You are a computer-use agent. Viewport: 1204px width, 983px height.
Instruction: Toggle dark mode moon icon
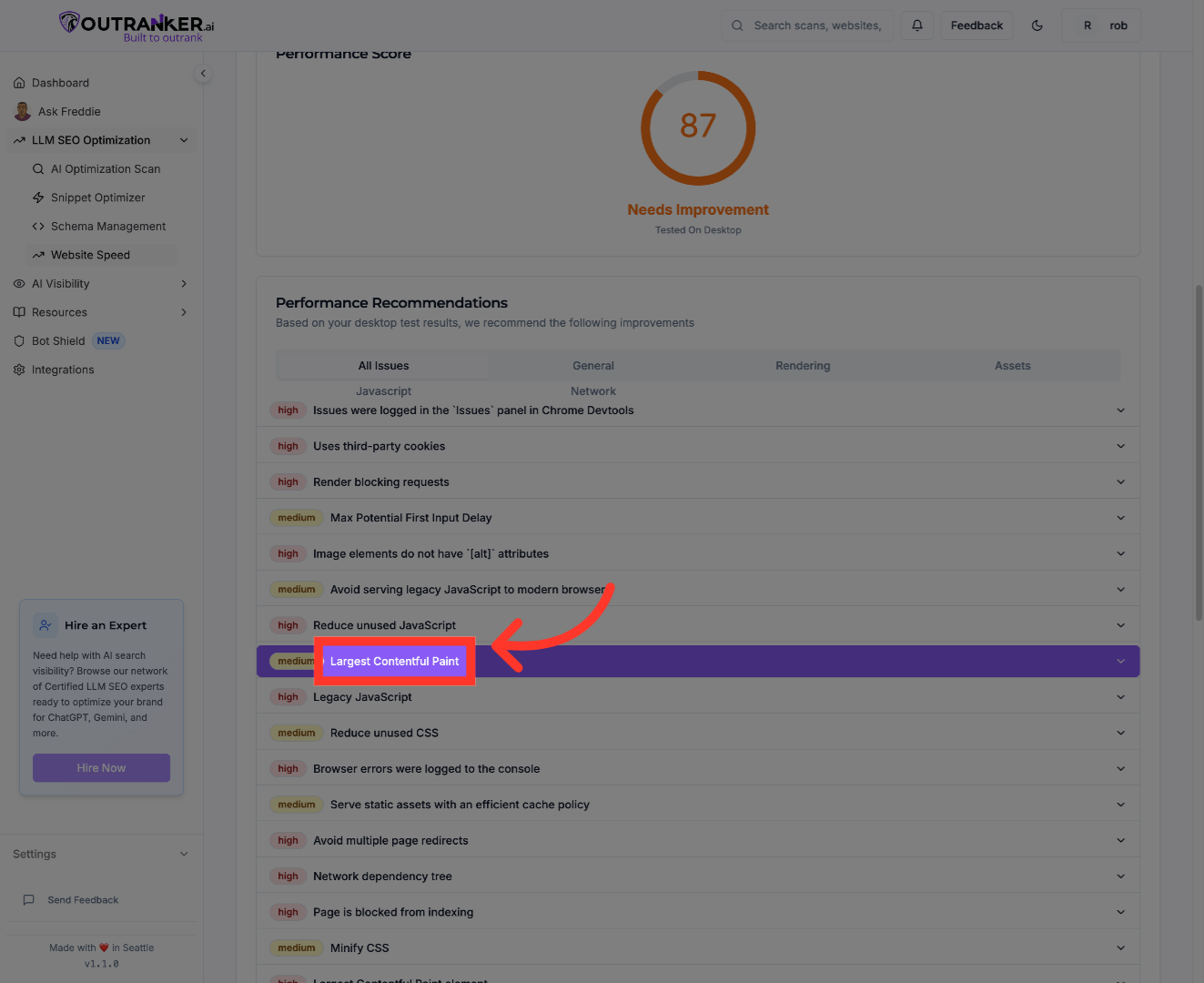[x=1037, y=25]
